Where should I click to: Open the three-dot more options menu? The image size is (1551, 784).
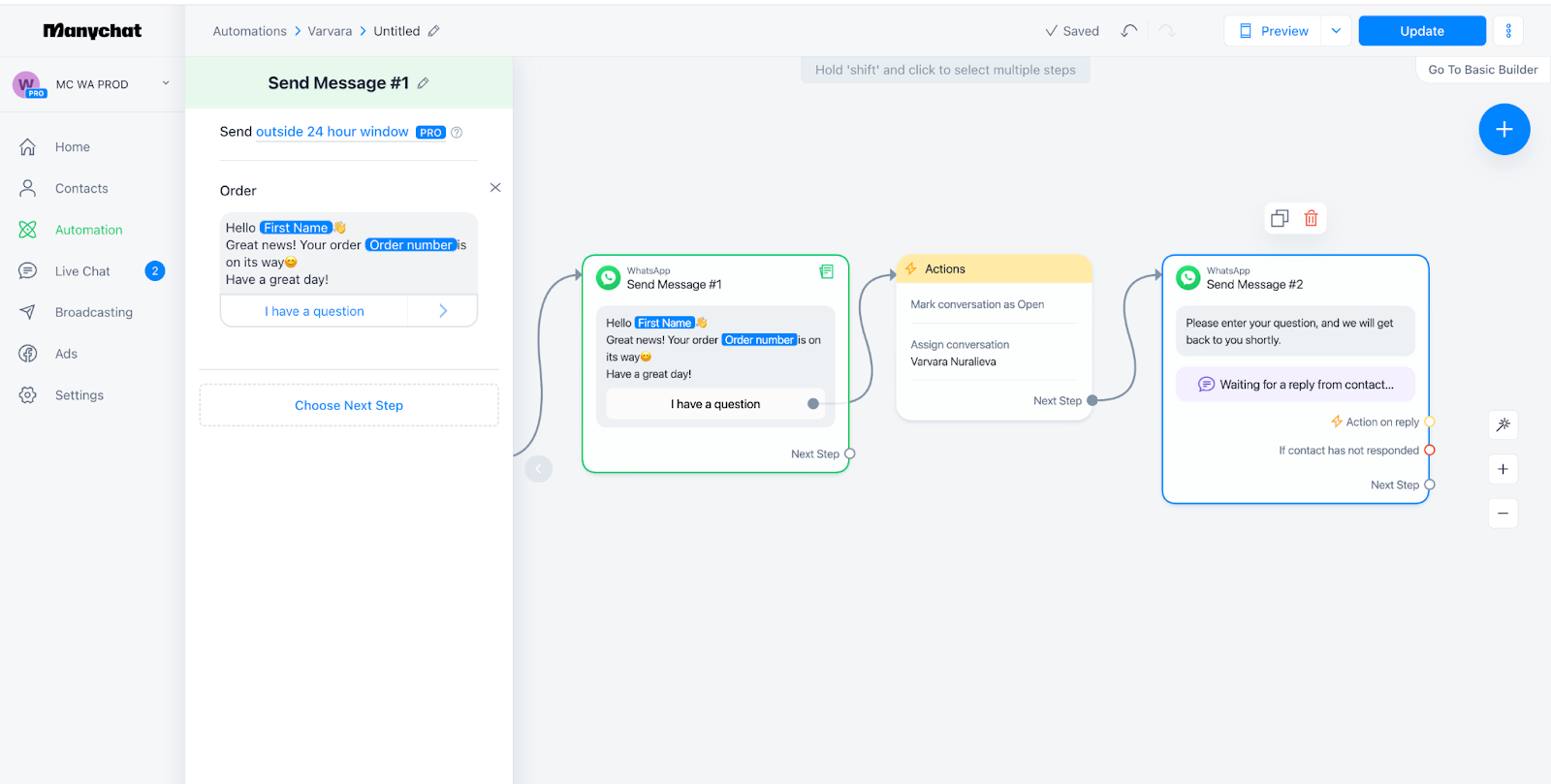(1507, 31)
